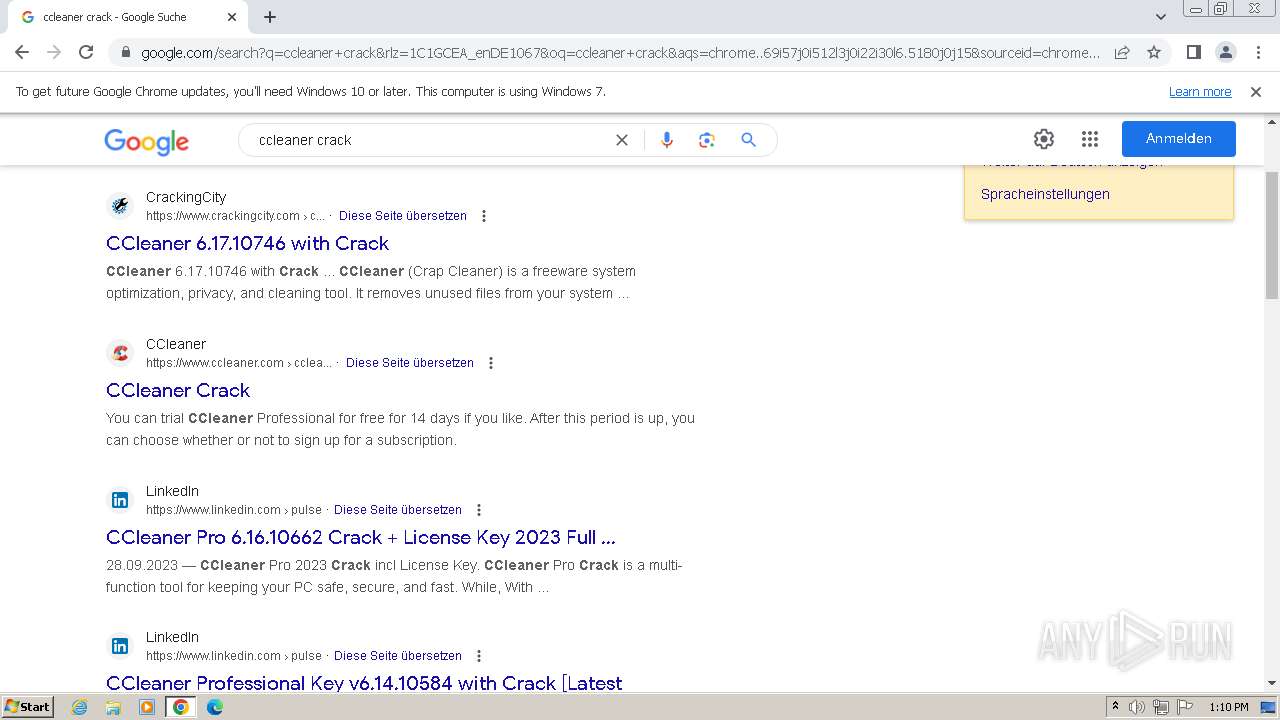Open Chrome profile avatar
The width and height of the screenshot is (1280, 720).
1225,52
